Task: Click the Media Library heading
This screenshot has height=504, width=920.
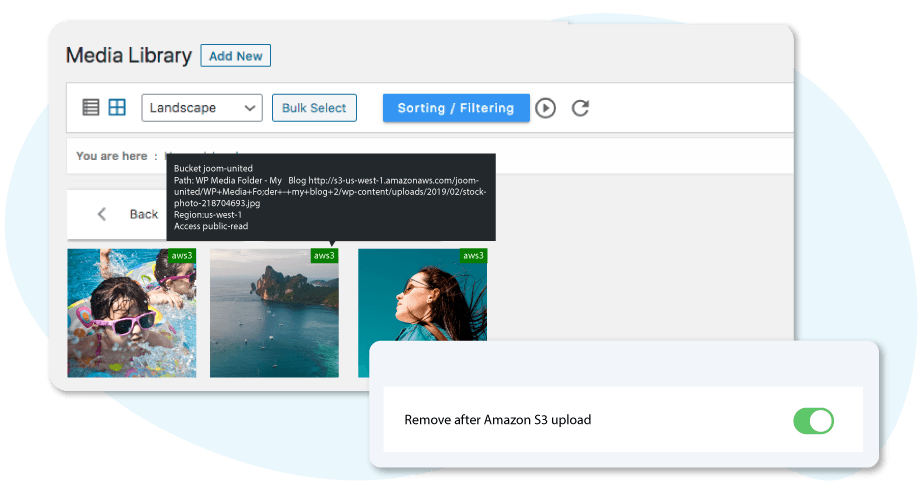Action: tap(128, 56)
